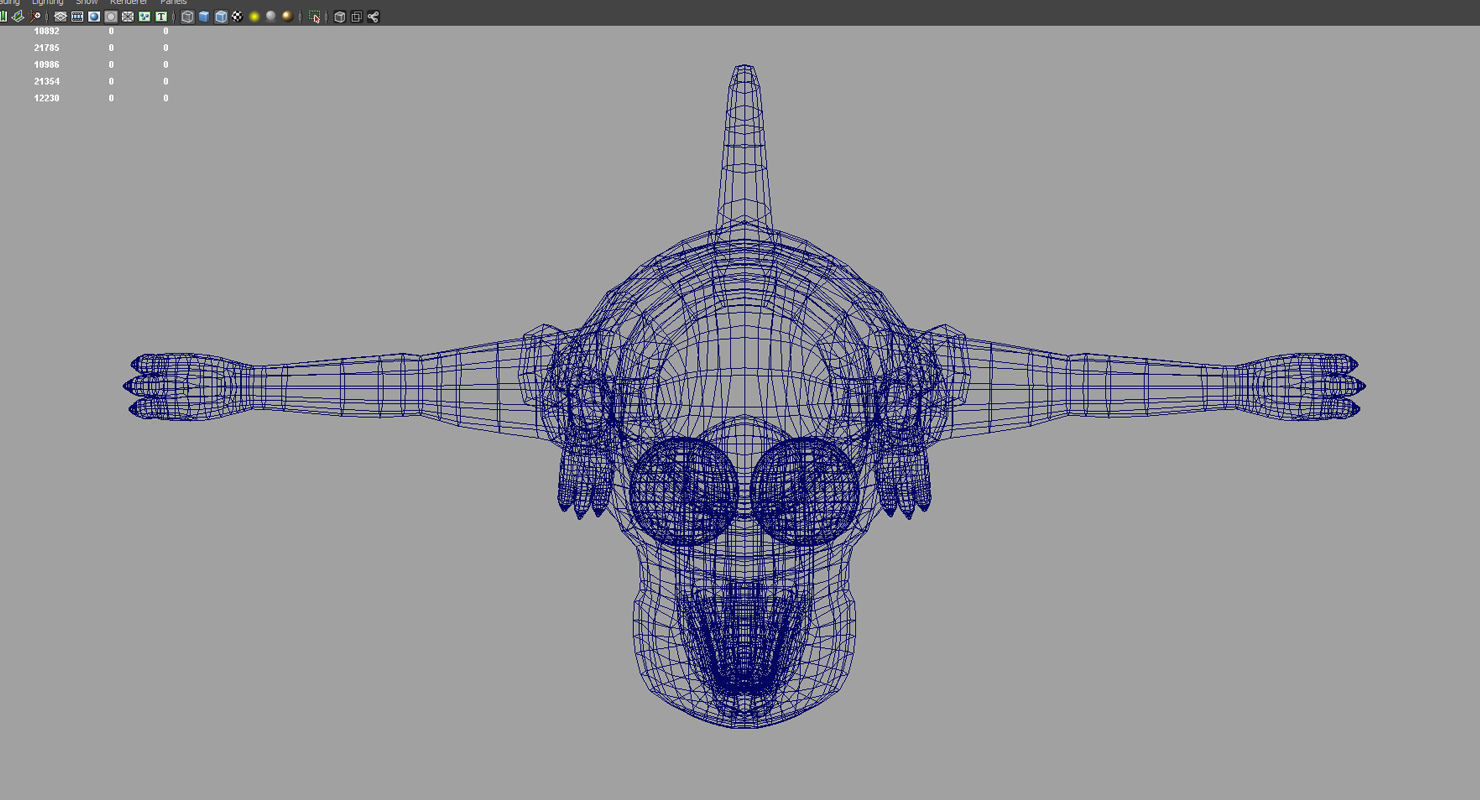Toggle X-ray active components icon
This screenshot has width=1480, height=800.
356,17
